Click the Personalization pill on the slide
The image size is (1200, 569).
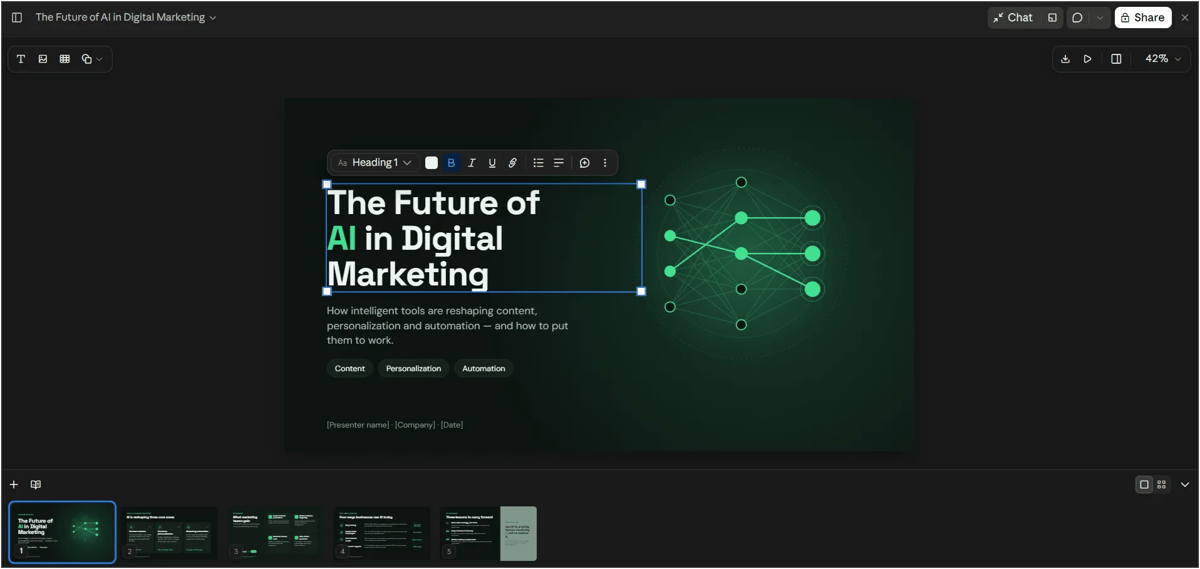(x=413, y=369)
